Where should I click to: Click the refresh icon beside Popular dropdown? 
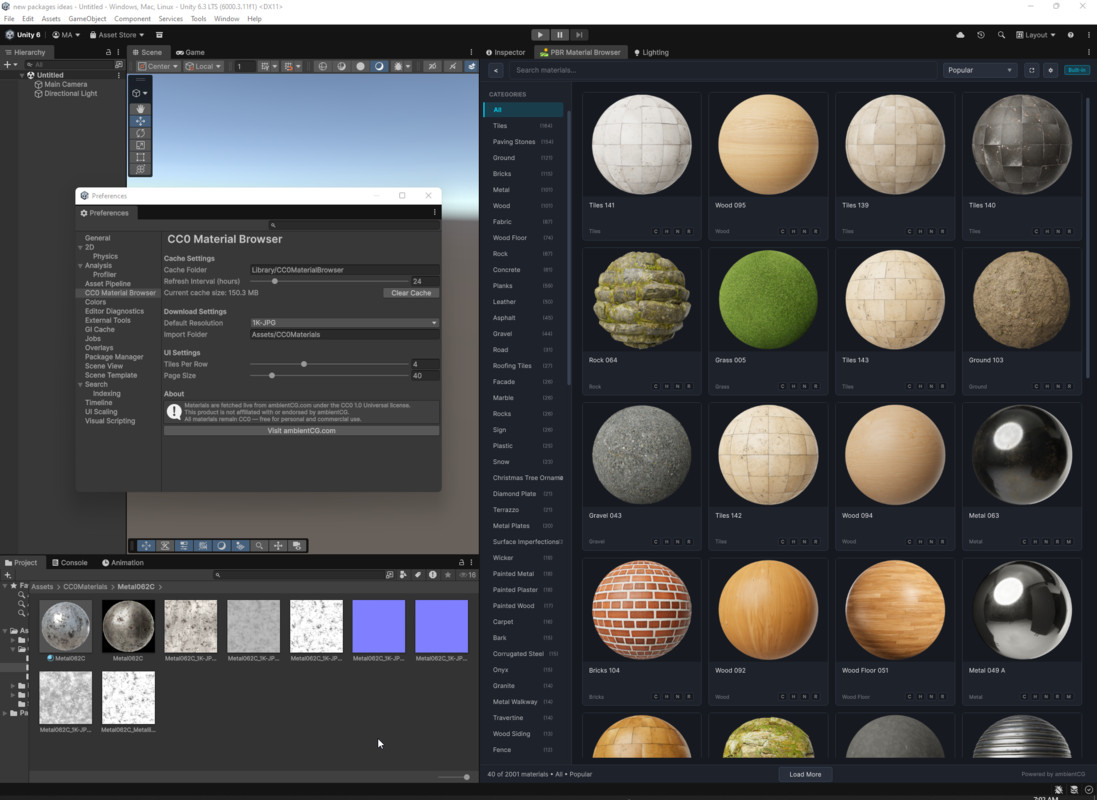(1031, 70)
